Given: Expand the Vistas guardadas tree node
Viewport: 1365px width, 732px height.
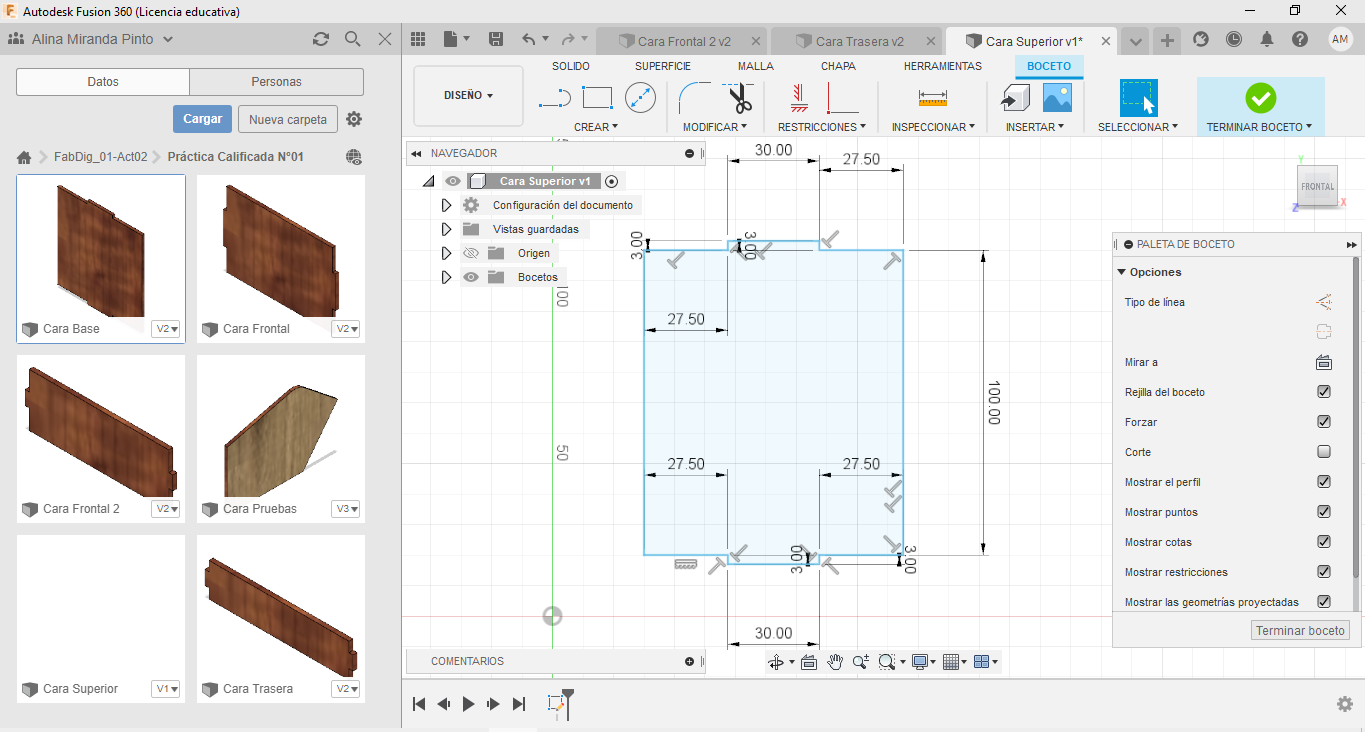Looking at the screenshot, I should (x=447, y=229).
